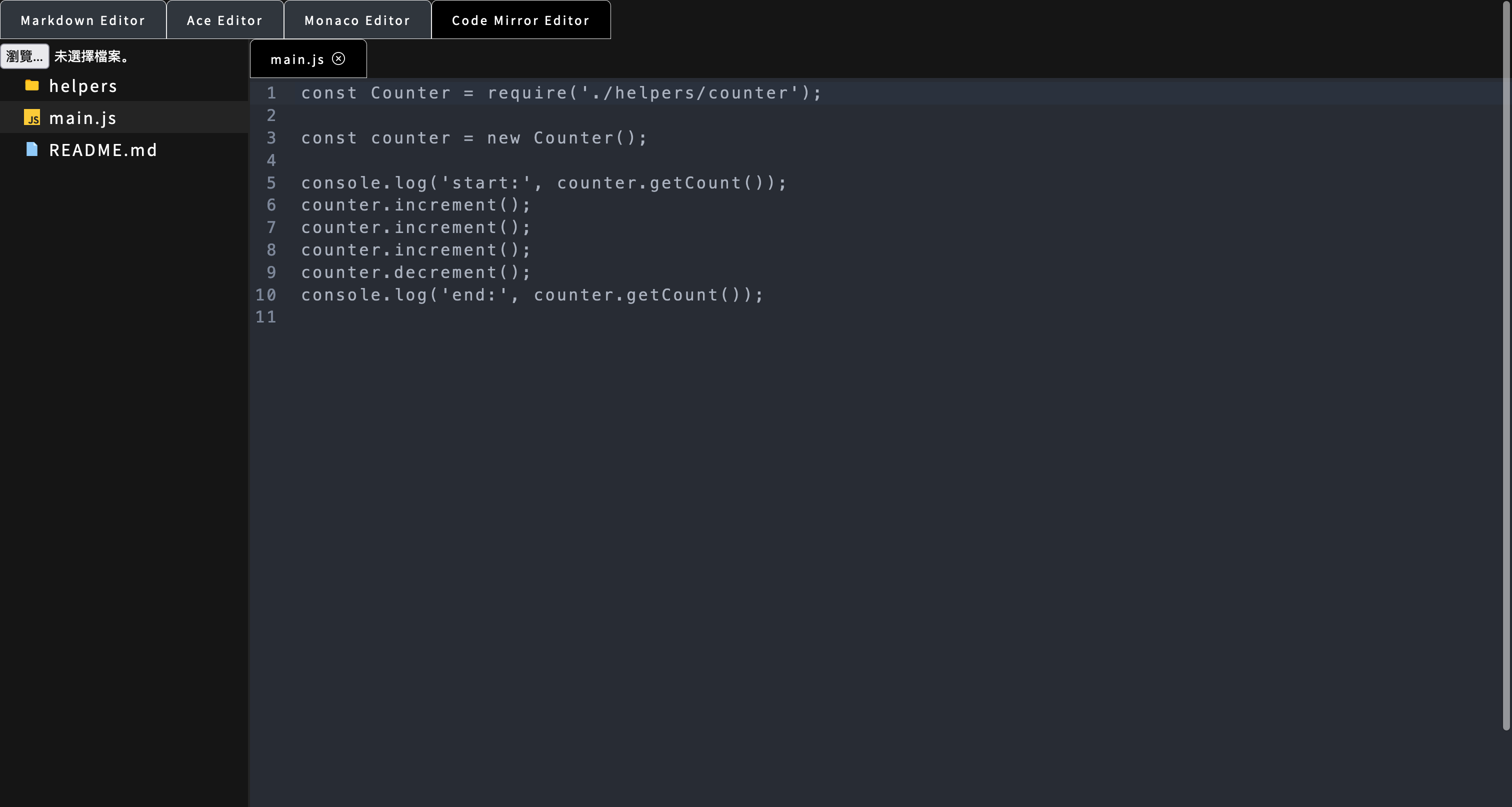The height and width of the screenshot is (807, 1512).
Task: Open README.md from the file tree
Action: pos(102,150)
